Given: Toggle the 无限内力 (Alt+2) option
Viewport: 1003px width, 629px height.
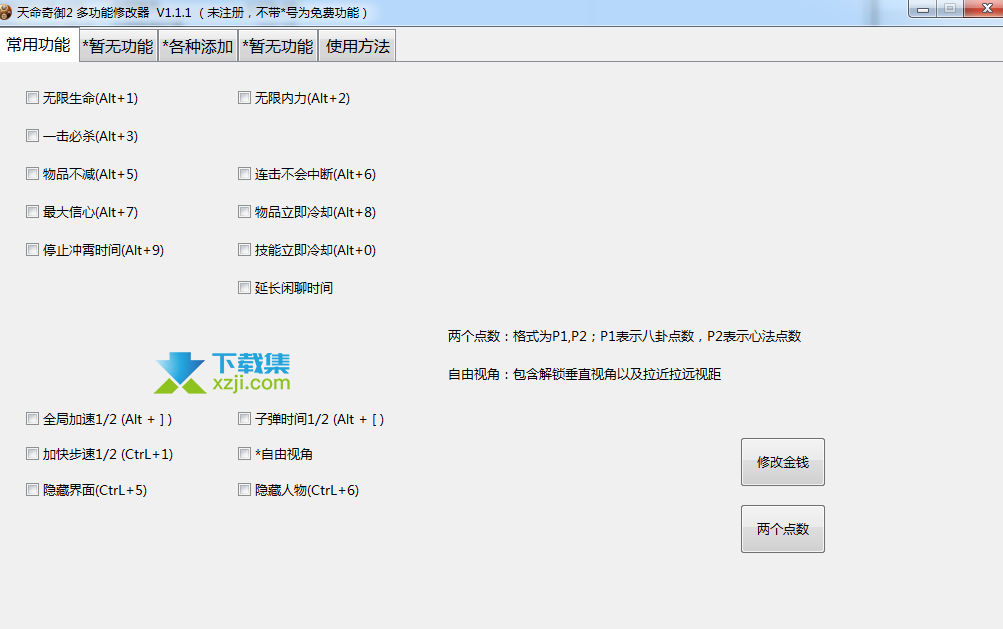Looking at the screenshot, I should click(245, 98).
